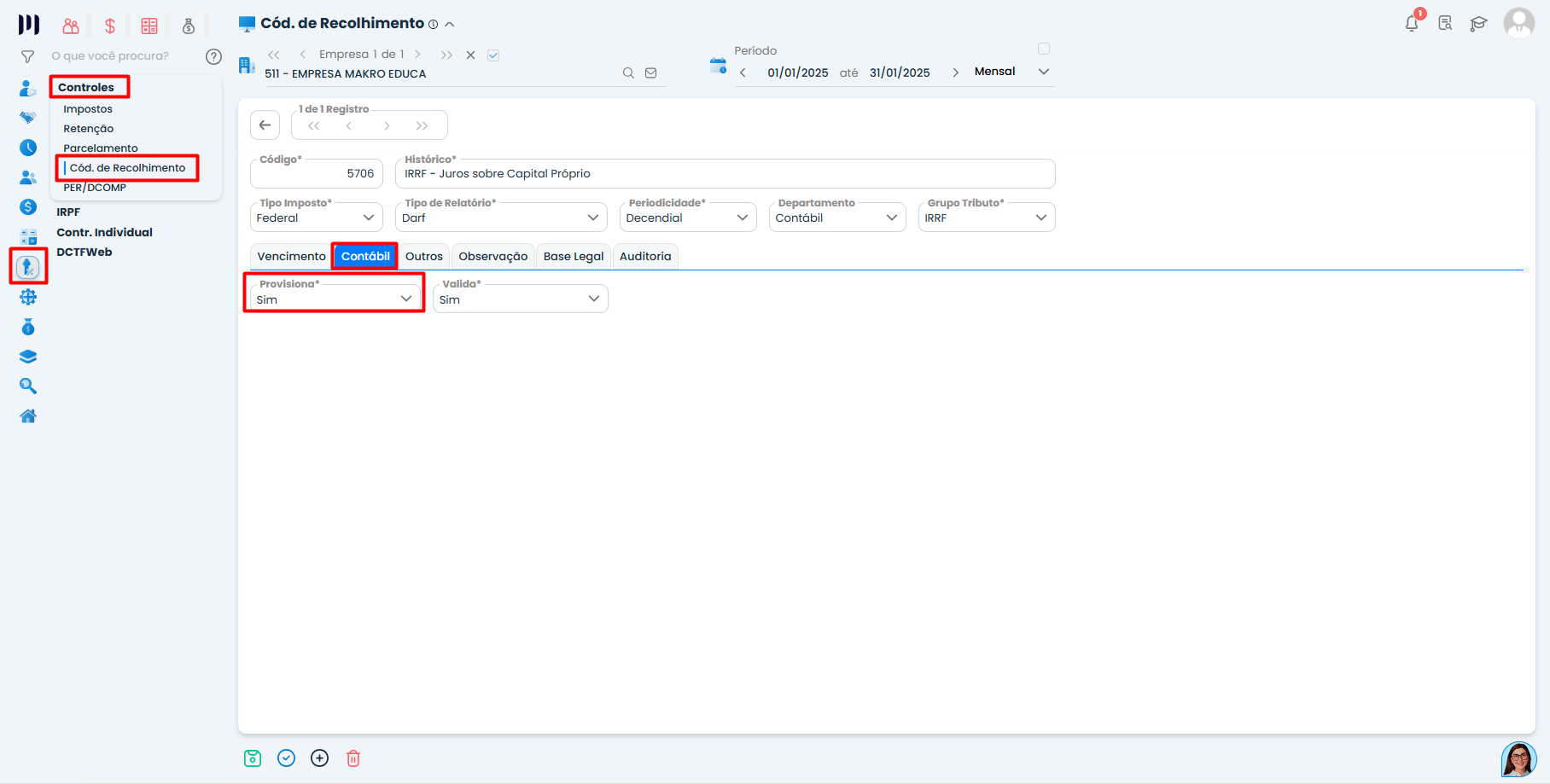This screenshot has width=1550, height=784.
Task: Switch to the Vencimento tab
Action: click(x=291, y=256)
